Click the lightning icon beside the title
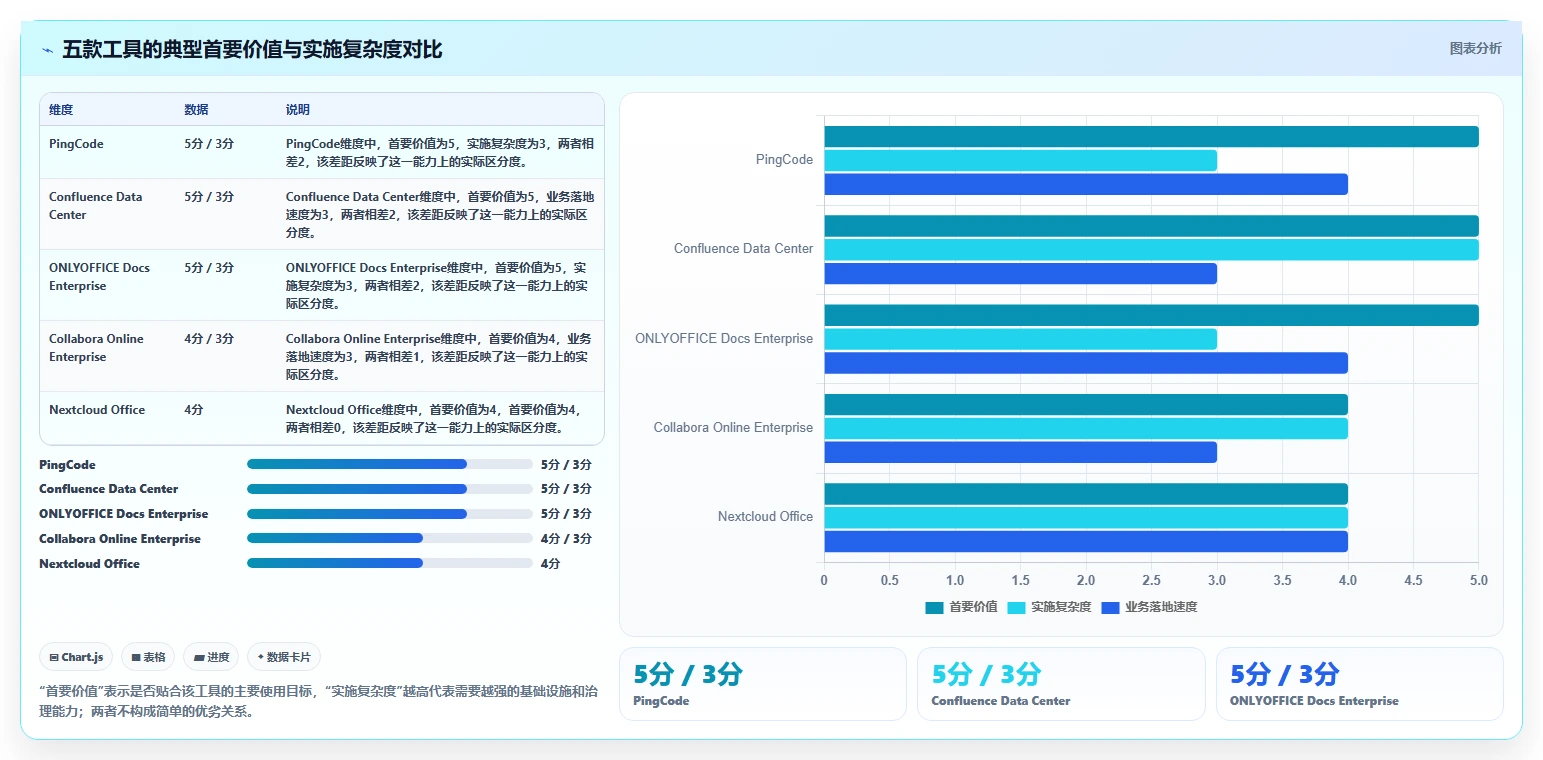The height and width of the screenshot is (760, 1543). [47, 50]
